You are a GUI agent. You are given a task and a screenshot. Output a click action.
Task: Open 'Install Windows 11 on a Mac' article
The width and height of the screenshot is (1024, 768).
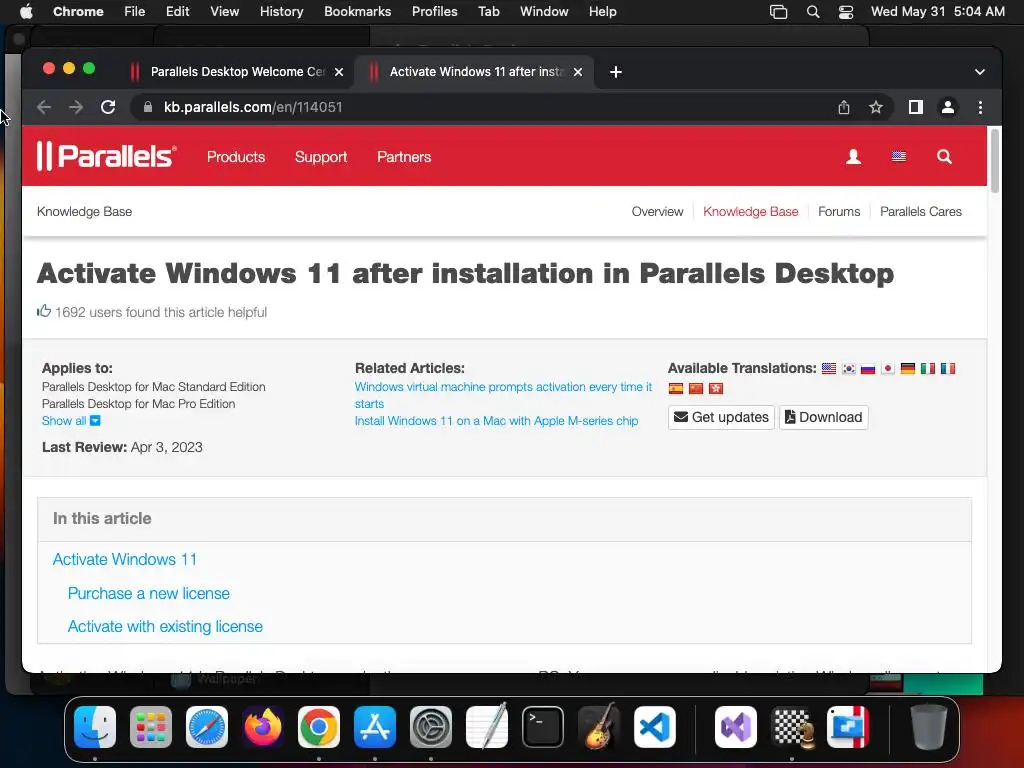(x=496, y=421)
